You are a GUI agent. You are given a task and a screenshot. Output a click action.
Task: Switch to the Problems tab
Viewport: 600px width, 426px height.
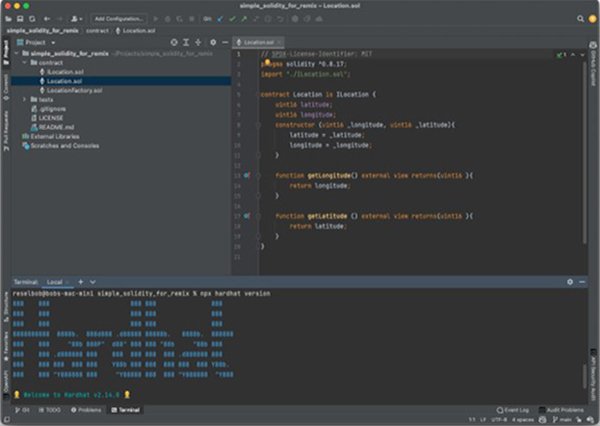click(86, 410)
